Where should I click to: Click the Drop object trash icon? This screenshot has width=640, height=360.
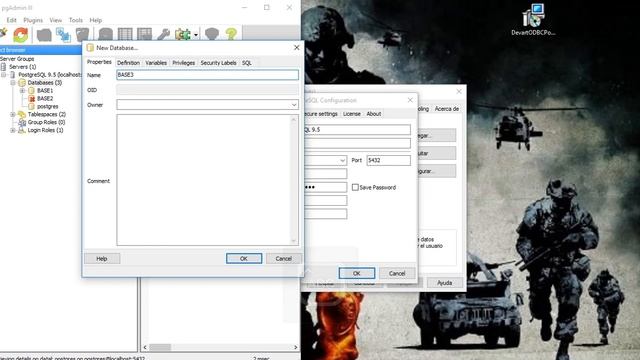point(82,34)
